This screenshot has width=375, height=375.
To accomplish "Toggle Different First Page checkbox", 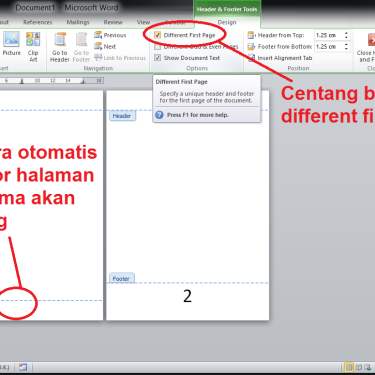I will pos(157,35).
